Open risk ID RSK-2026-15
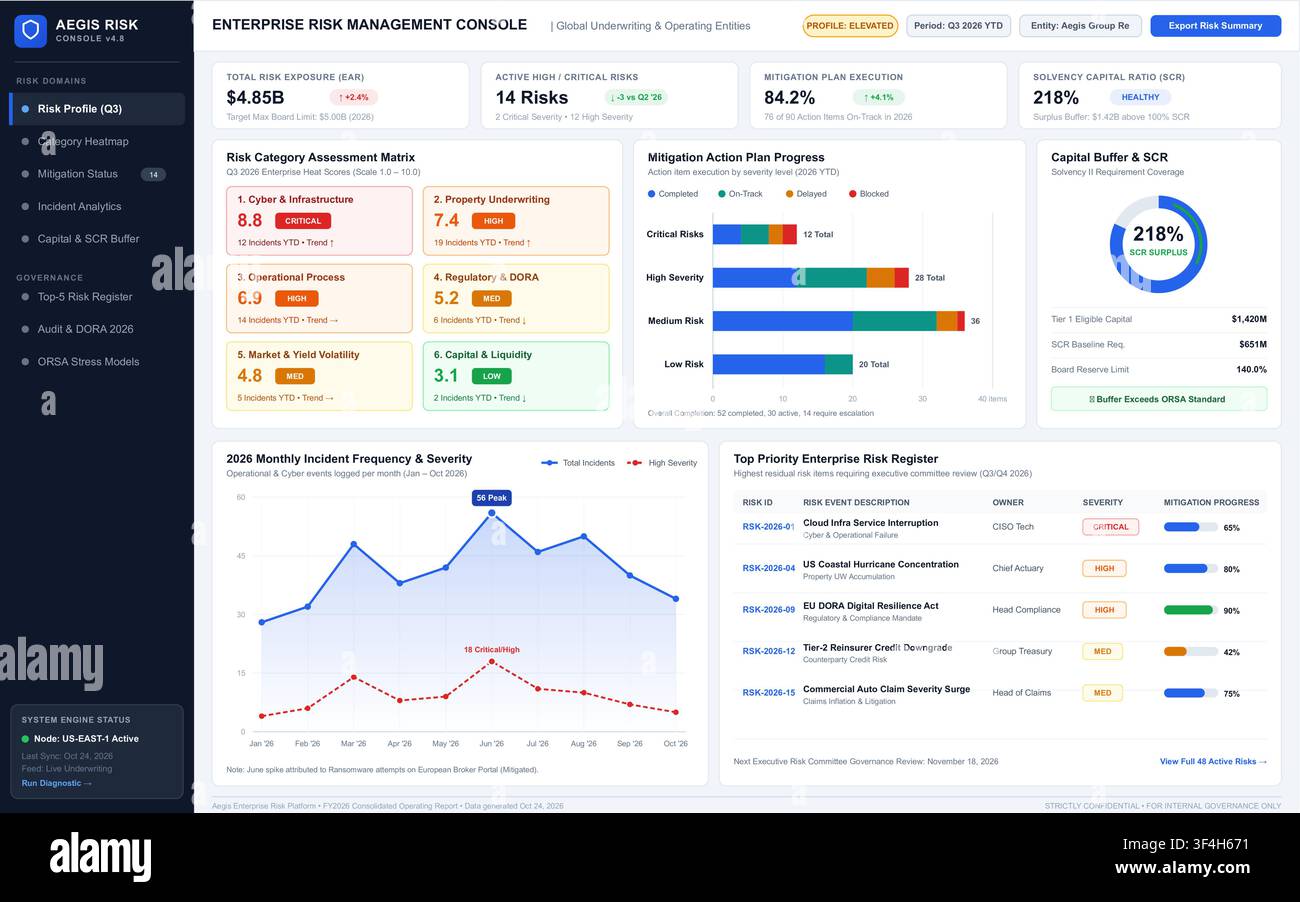Viewport: 1300px width, 902px height. pos(768,693)
